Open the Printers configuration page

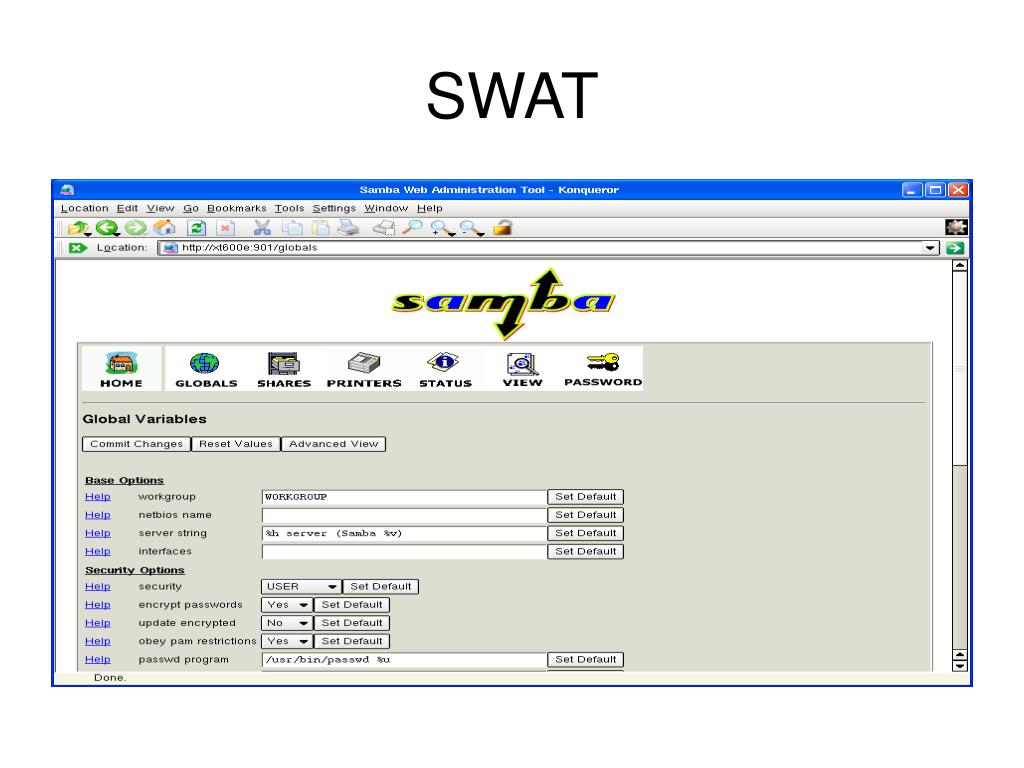coord(364,370)
